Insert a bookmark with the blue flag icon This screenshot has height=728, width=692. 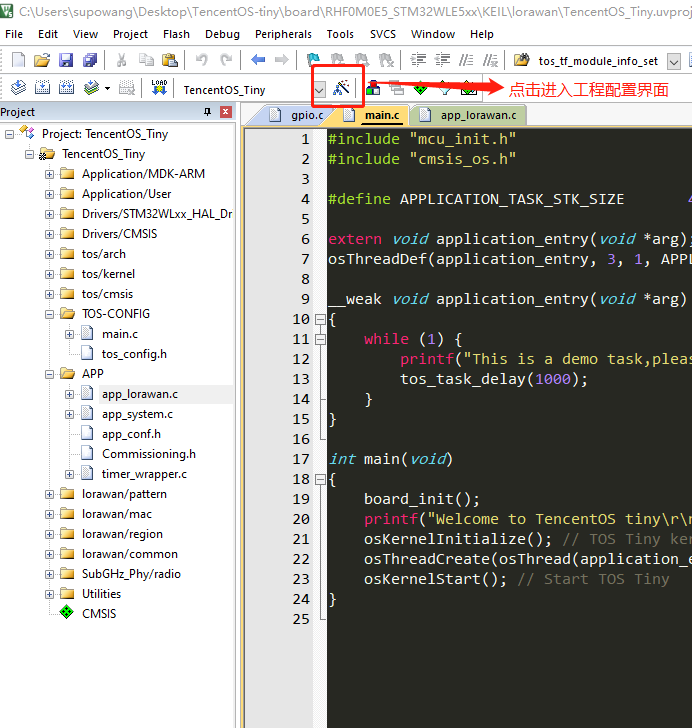313,60
